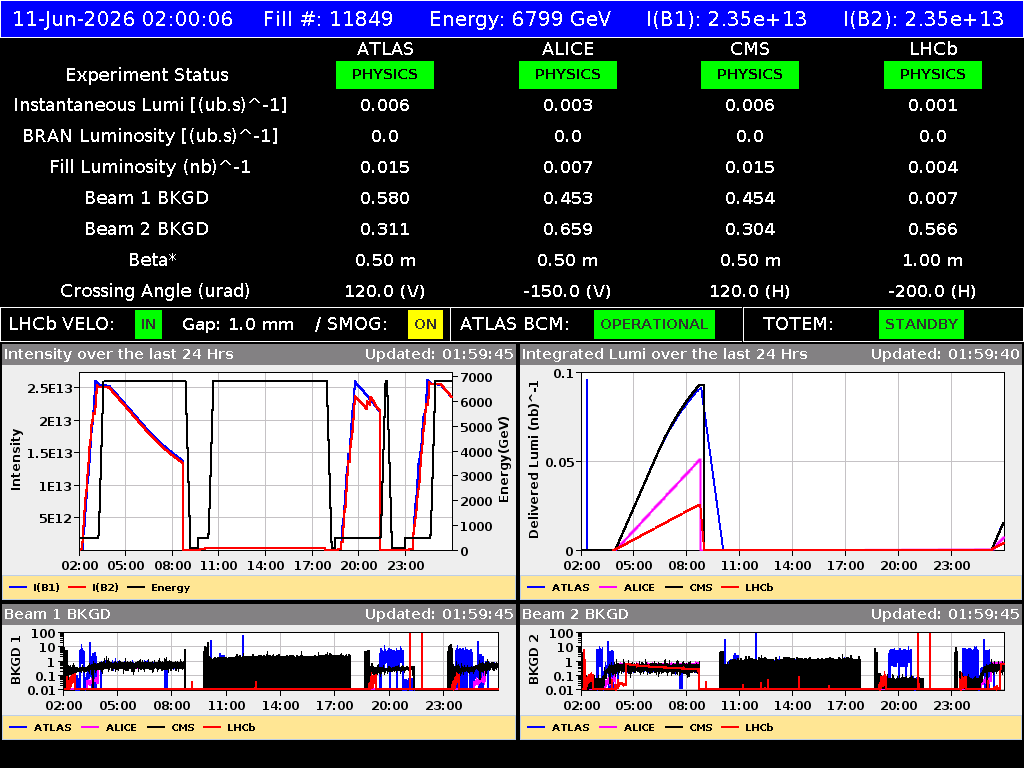Click the ALICE PHYSICS status indicator
The image size is (1024, 768).
point(568,74)
